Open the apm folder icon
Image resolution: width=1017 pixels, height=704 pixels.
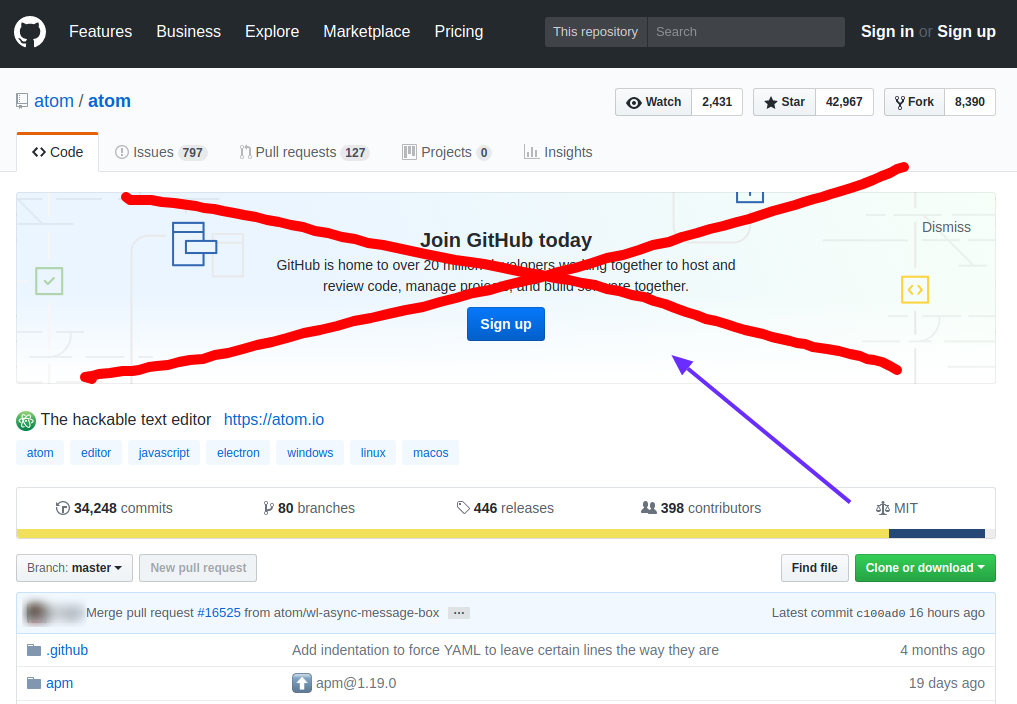[x=34, y=683]
